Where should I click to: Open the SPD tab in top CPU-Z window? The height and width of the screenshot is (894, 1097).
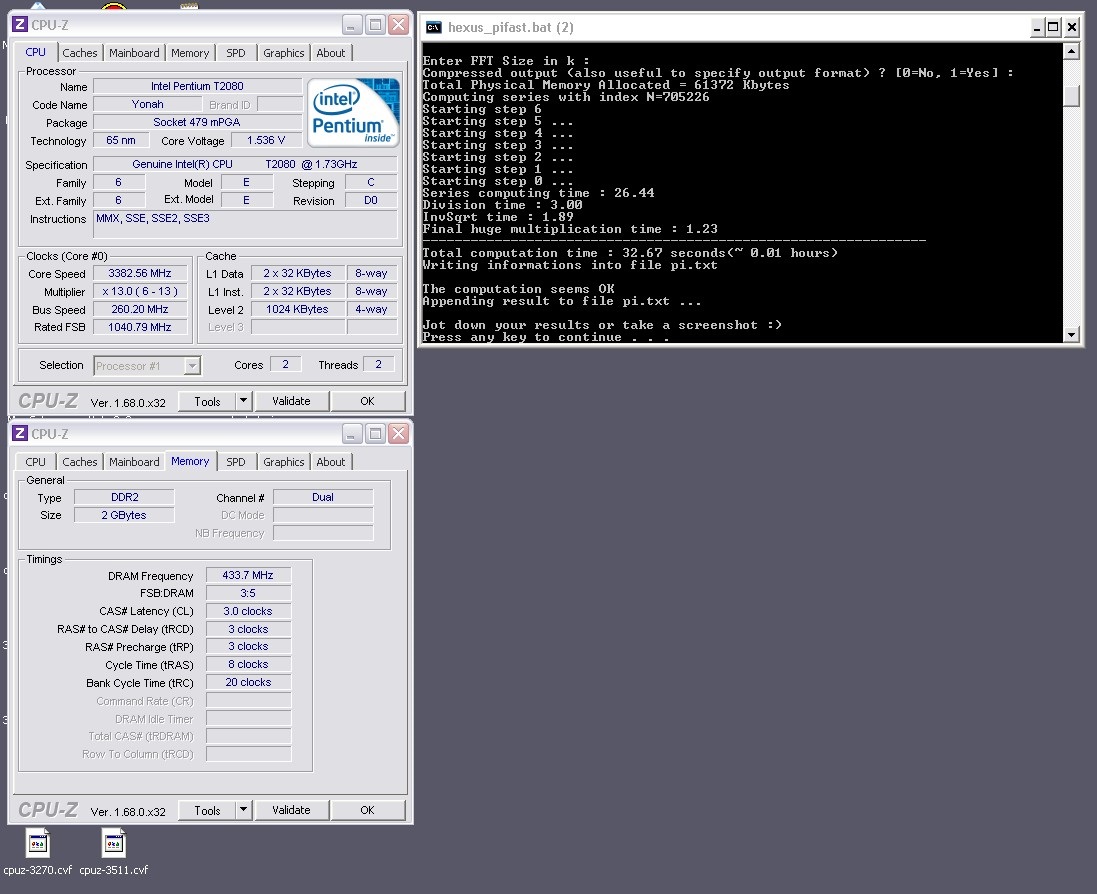(236, 53)
